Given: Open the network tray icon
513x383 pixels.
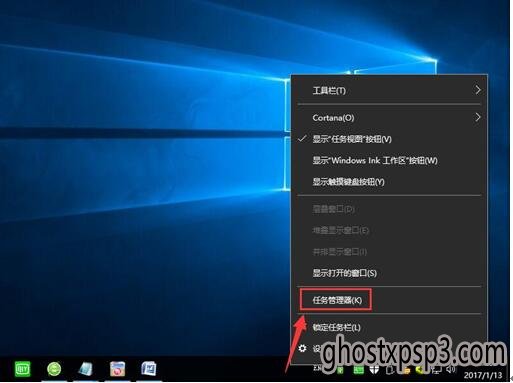Looking at the screenshot, I should pyautogui.click(x=436, y=370).
